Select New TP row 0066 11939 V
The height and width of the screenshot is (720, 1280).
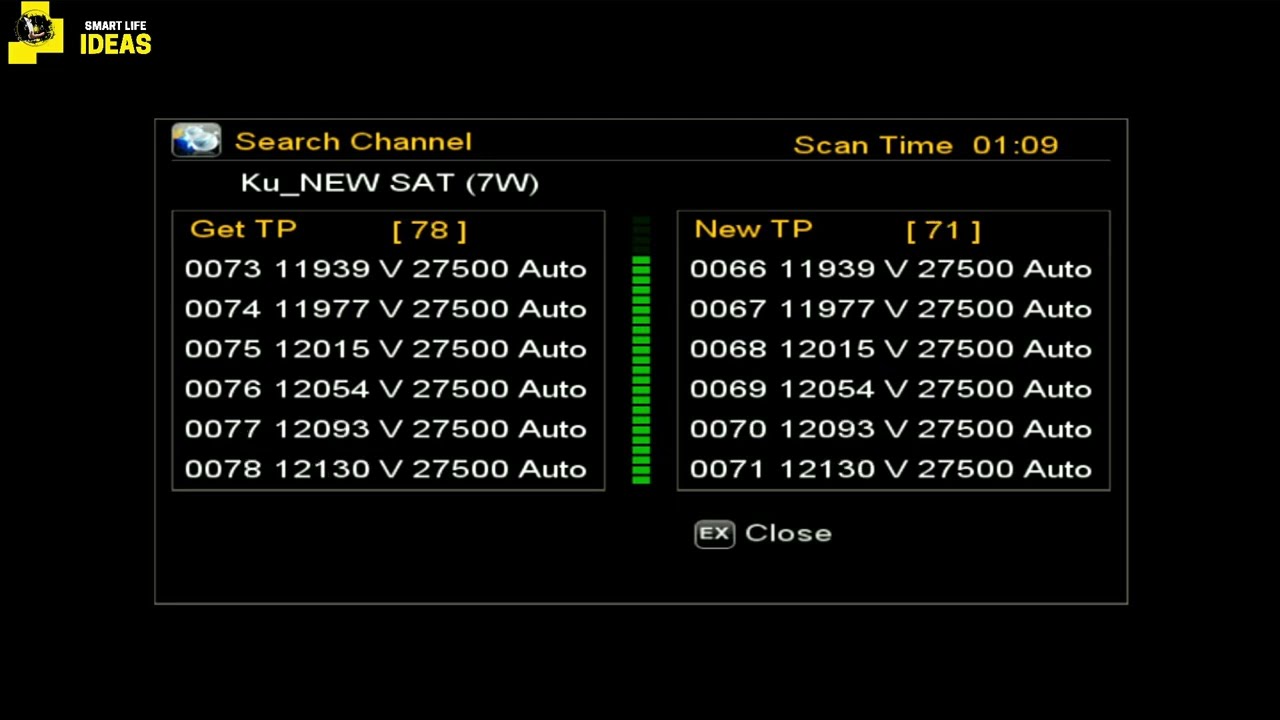[x=891, y=269]
